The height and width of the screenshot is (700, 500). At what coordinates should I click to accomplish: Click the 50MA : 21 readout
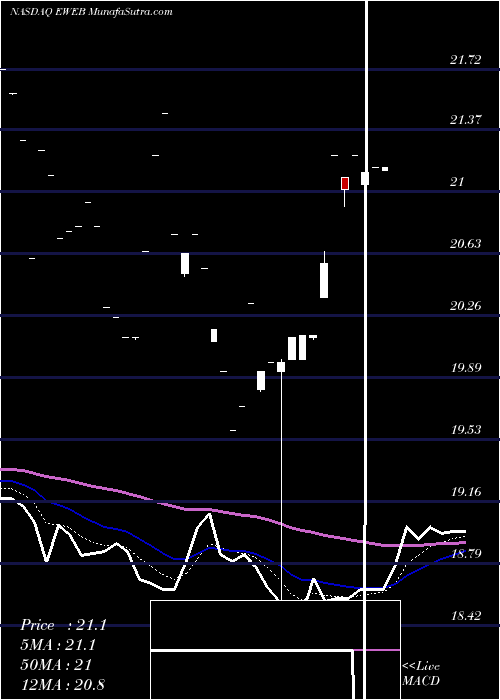(x=56, y=665)
